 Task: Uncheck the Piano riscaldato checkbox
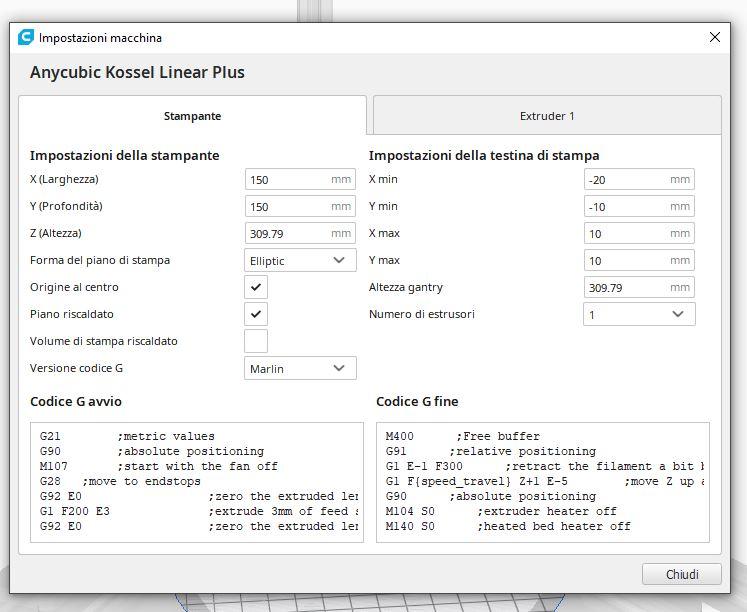pyautogui.click(x=256, y=314)
